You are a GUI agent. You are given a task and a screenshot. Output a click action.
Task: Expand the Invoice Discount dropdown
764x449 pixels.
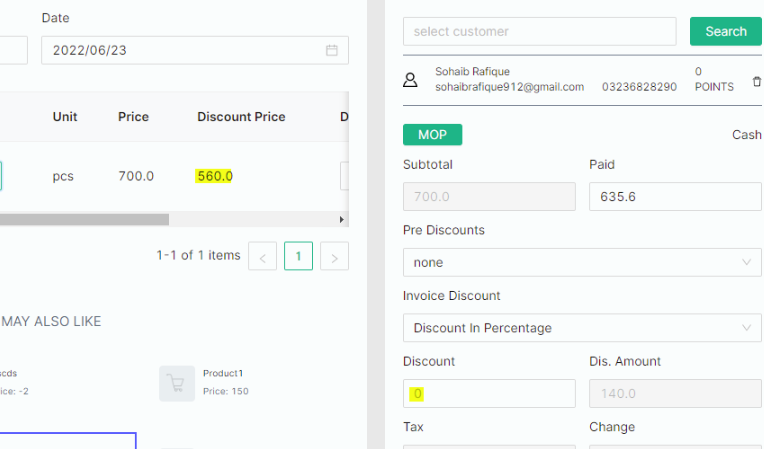pyautogui.click(x=582, y=328)
